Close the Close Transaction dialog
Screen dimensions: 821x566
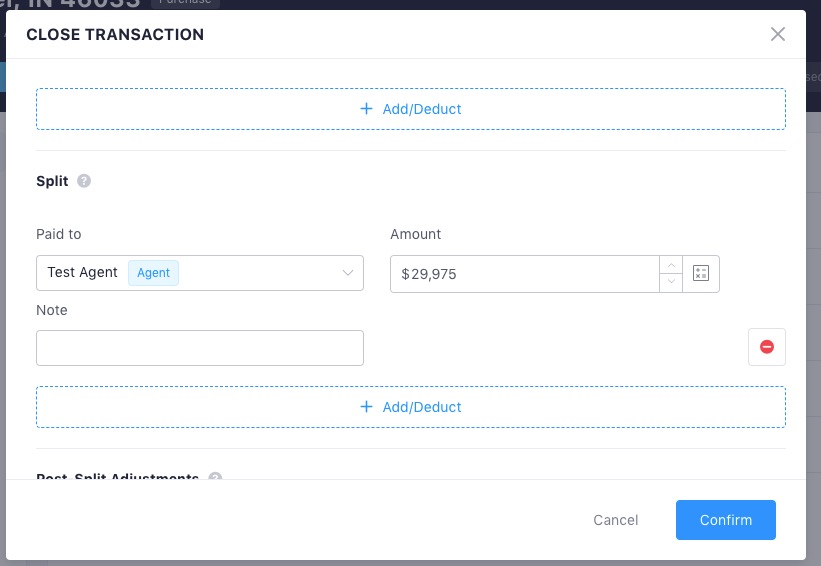[x=778, y=34]
